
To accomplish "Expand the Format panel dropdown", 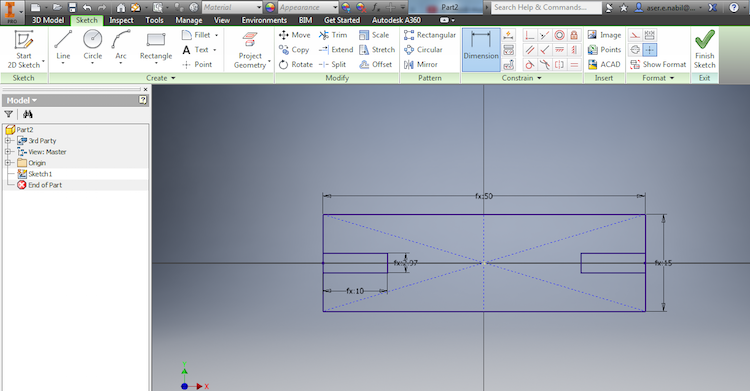I will click(x=658, y=78).
